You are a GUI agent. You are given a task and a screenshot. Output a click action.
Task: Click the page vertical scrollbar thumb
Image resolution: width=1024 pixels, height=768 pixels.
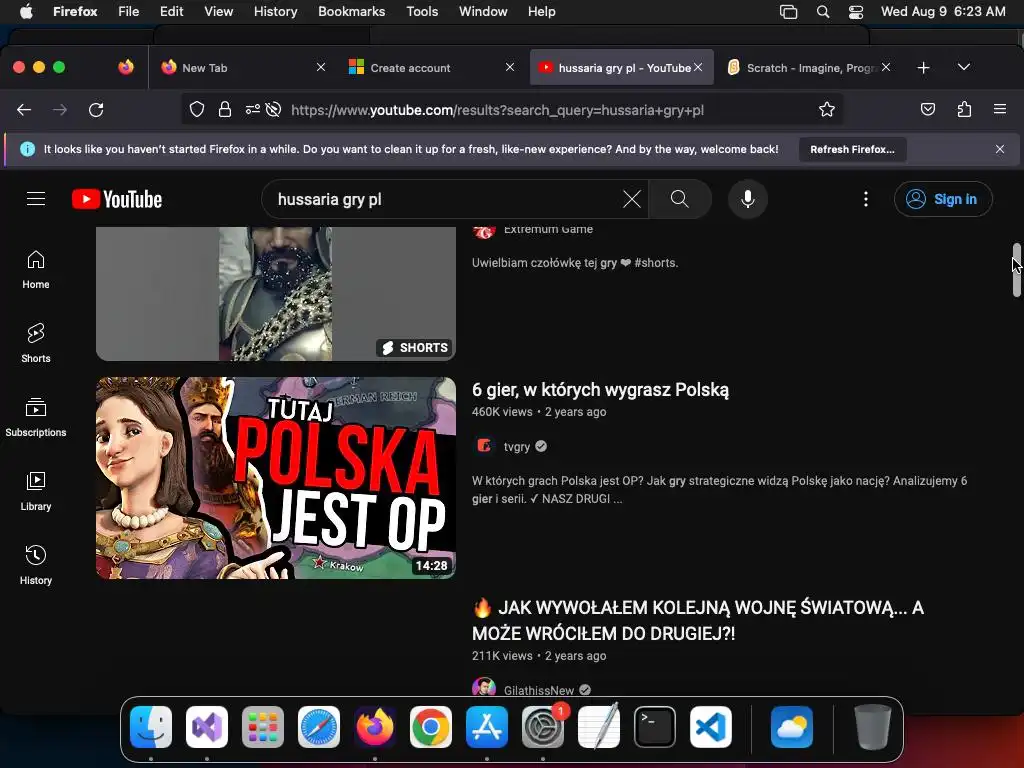pyautogui.click(x=1016, y=269)
